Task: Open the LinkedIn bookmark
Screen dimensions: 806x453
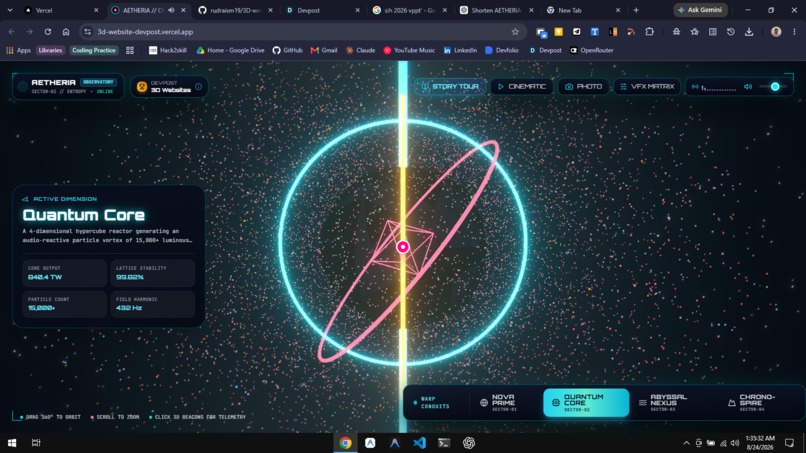Action: [460, 50]
